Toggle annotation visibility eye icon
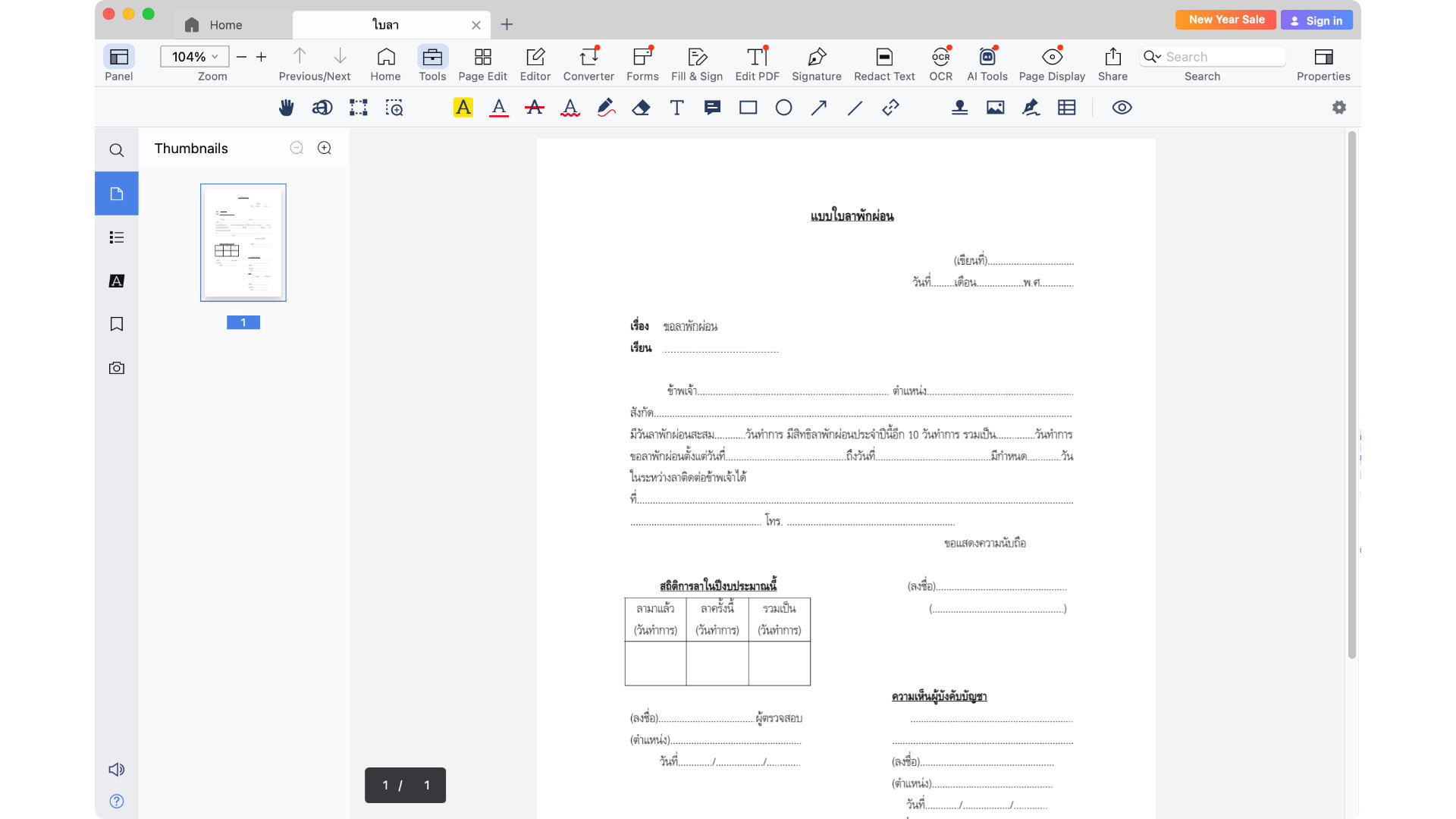Viewport: 1456px width, 819px height. pyautogui.click(x=1122, y=108)
